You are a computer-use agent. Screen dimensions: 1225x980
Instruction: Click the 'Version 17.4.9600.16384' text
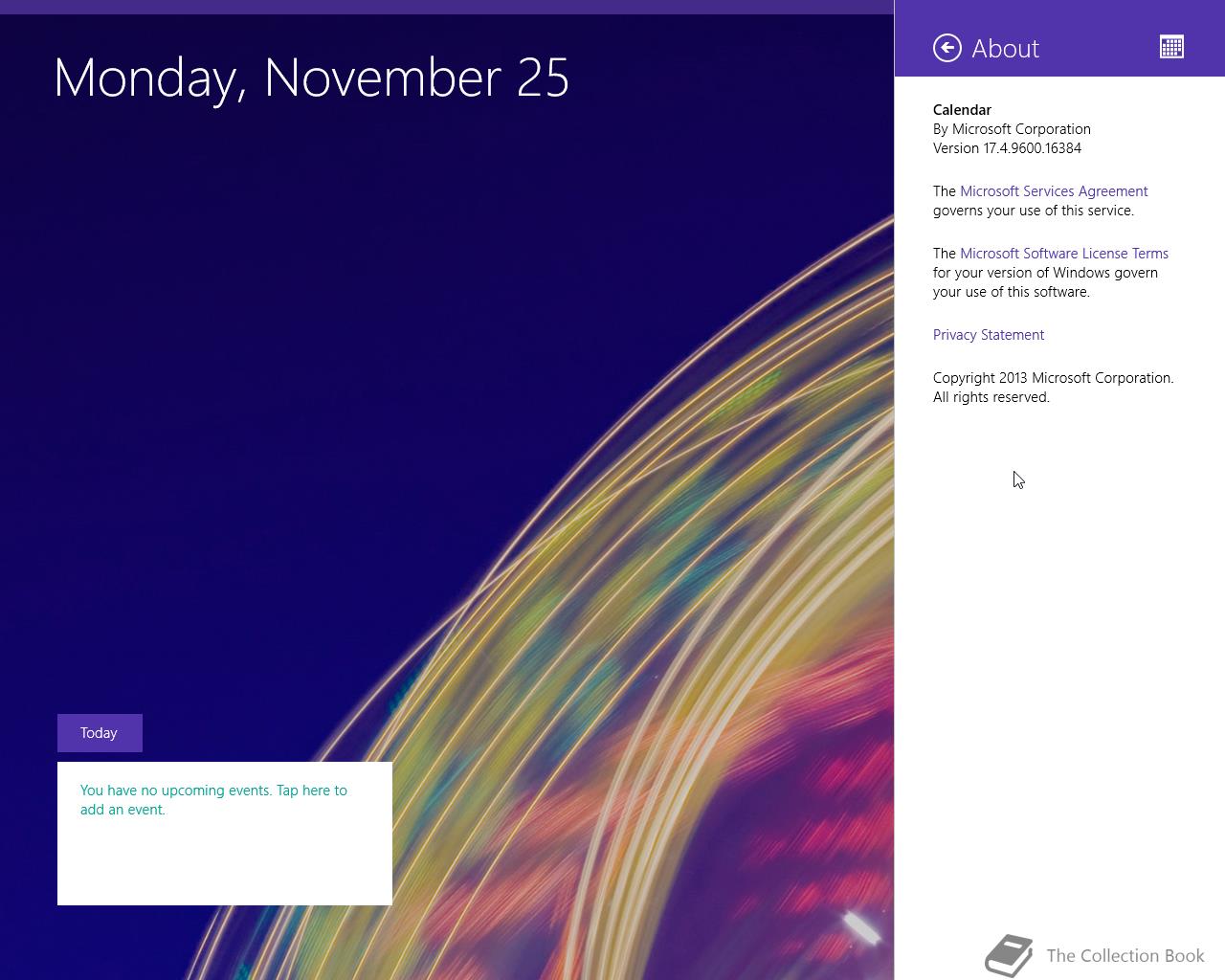pos(1007,148)
